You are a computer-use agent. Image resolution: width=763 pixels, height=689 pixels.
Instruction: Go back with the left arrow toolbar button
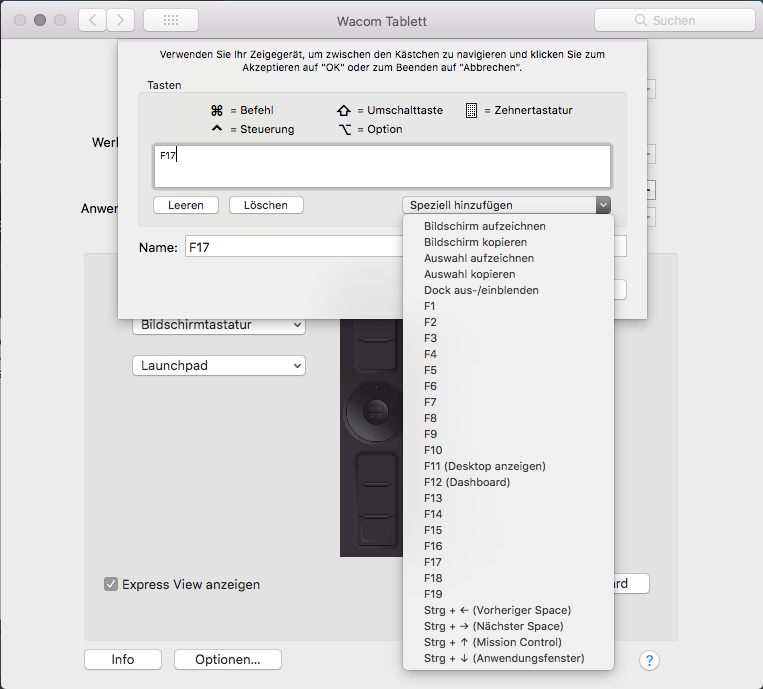click(x=92, y=20)
